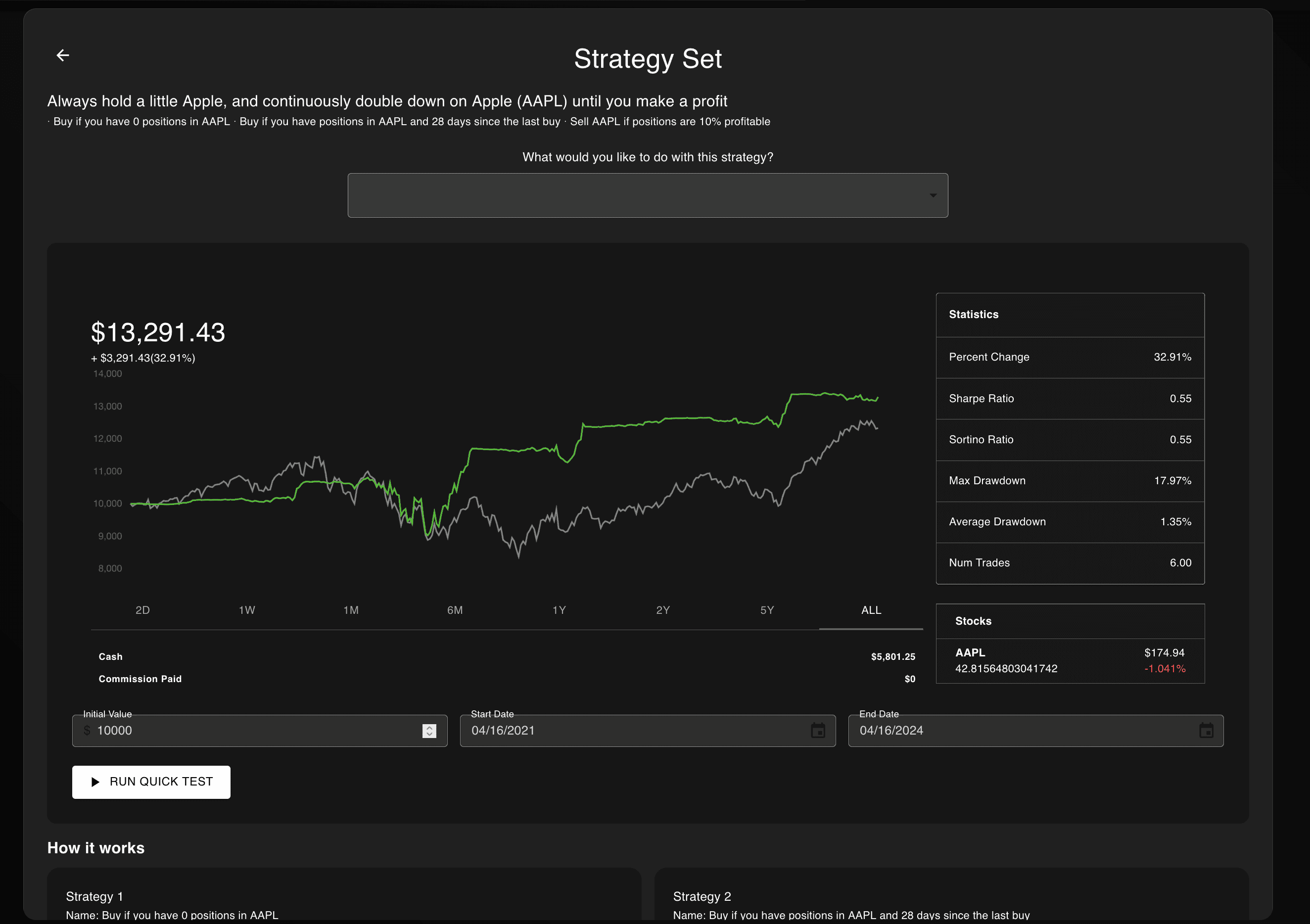Decrement Initial Value using the down stepper arrow

(429, 735)
